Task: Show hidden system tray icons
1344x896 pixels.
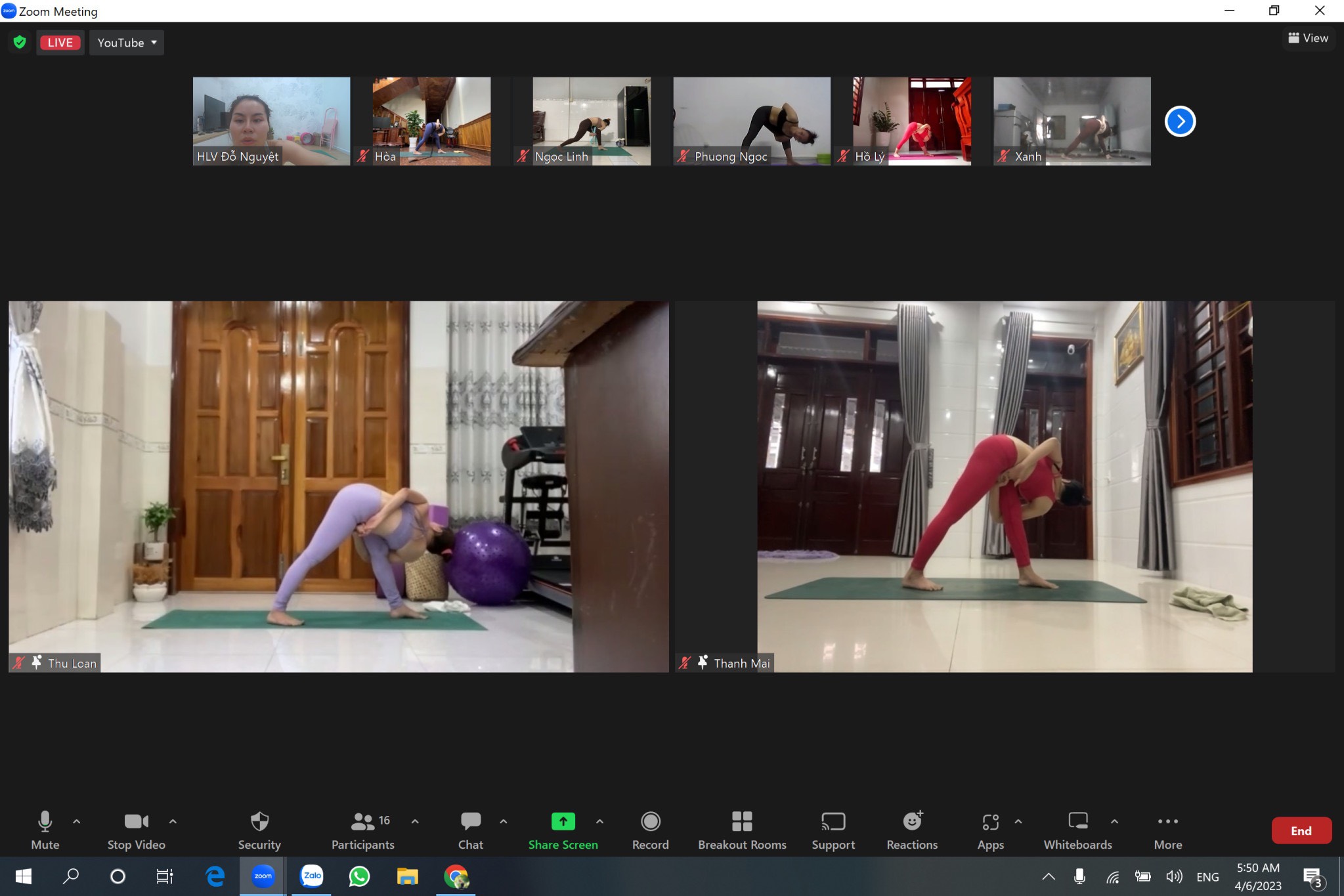Action: [x=1049, y=876]
